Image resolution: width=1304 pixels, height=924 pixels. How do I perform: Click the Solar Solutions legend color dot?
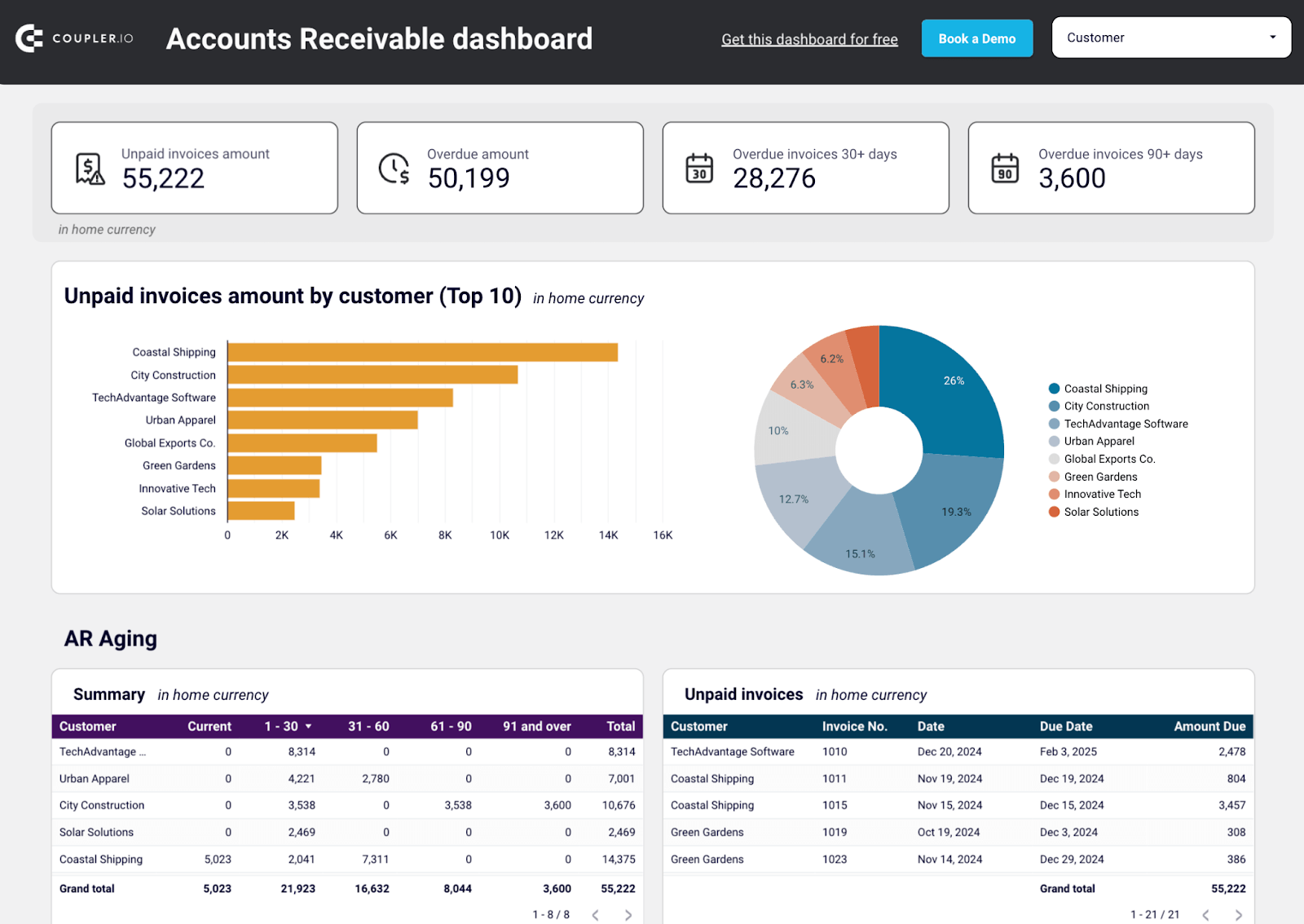1053,512
